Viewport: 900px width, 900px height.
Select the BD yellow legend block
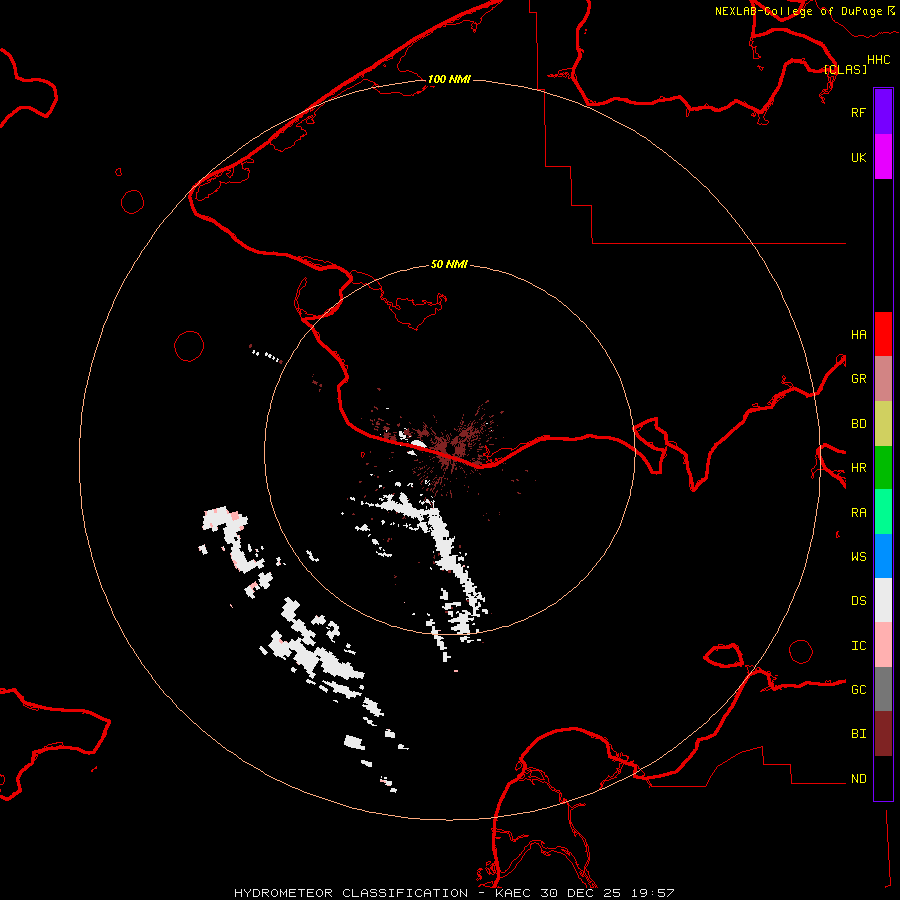883,424
